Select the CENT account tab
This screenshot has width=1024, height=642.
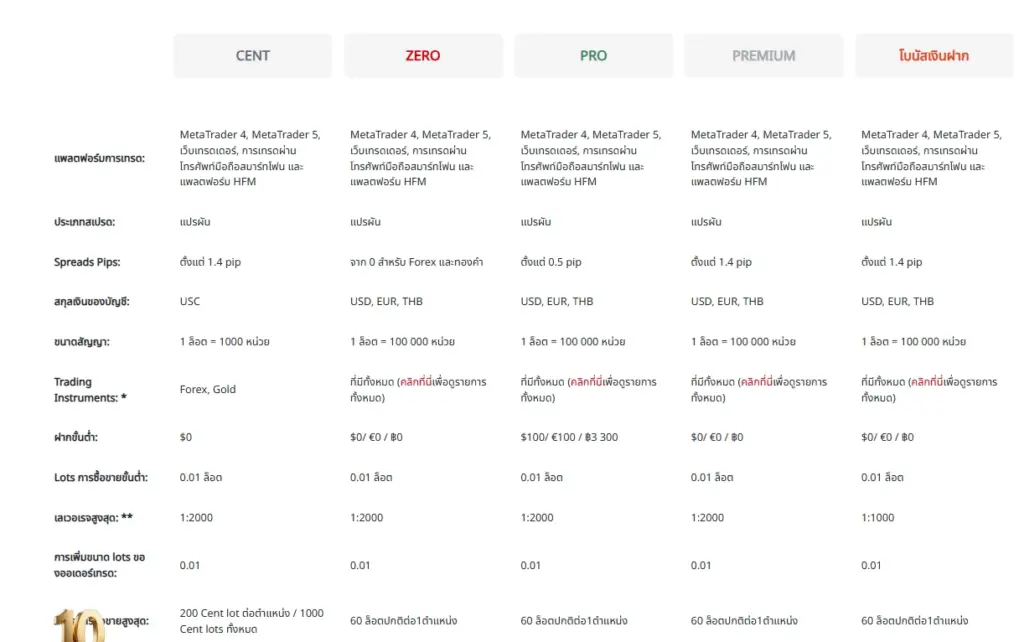tap(252, 56)
